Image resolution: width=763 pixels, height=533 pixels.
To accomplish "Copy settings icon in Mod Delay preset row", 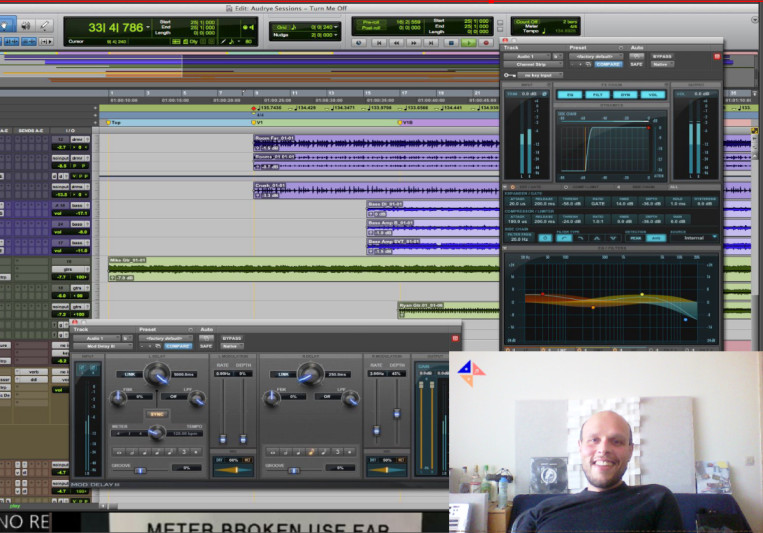I will (158, 346).
